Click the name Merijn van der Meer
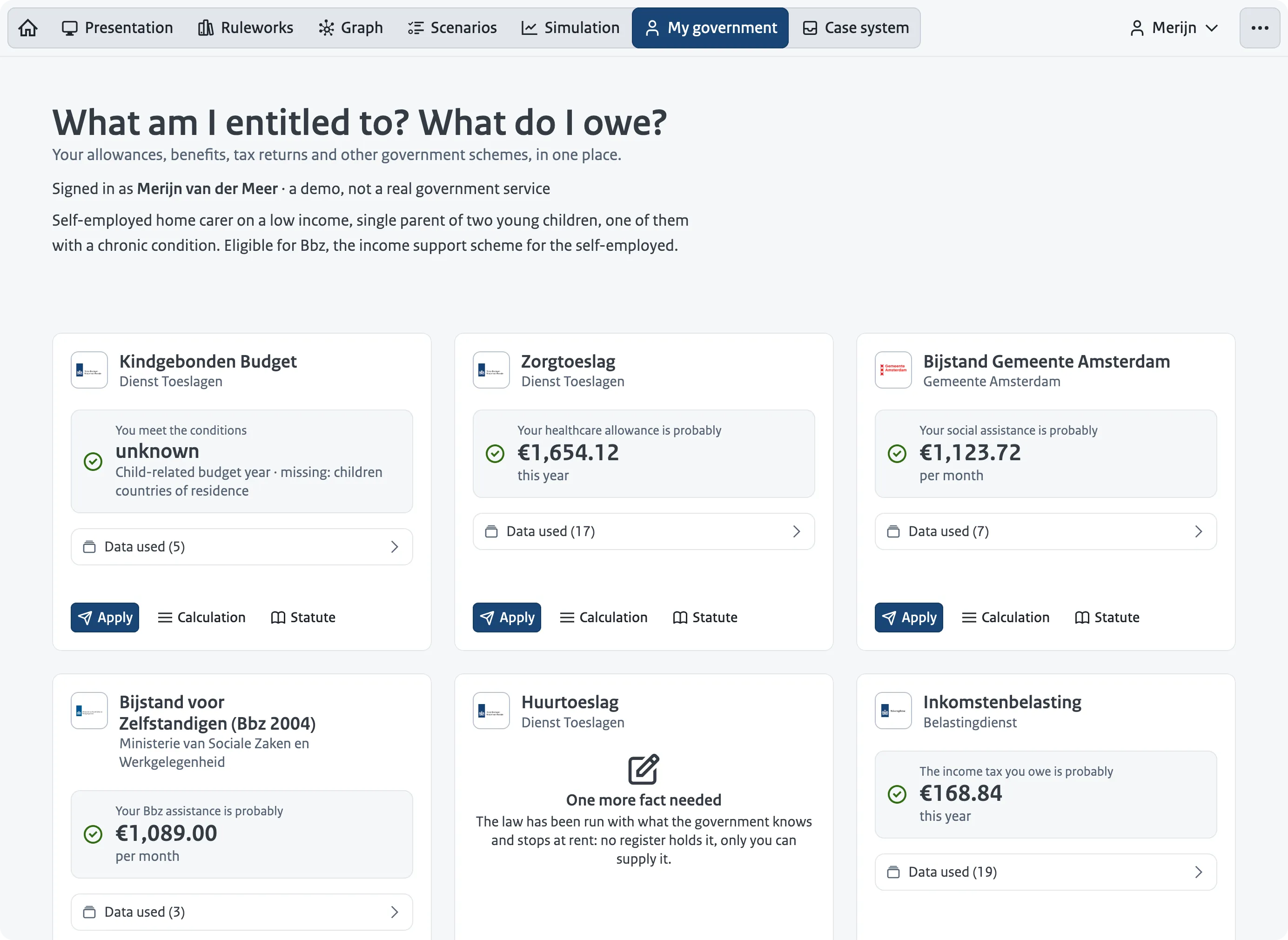The image size is (1288, 940). click(x=207, y=188)
